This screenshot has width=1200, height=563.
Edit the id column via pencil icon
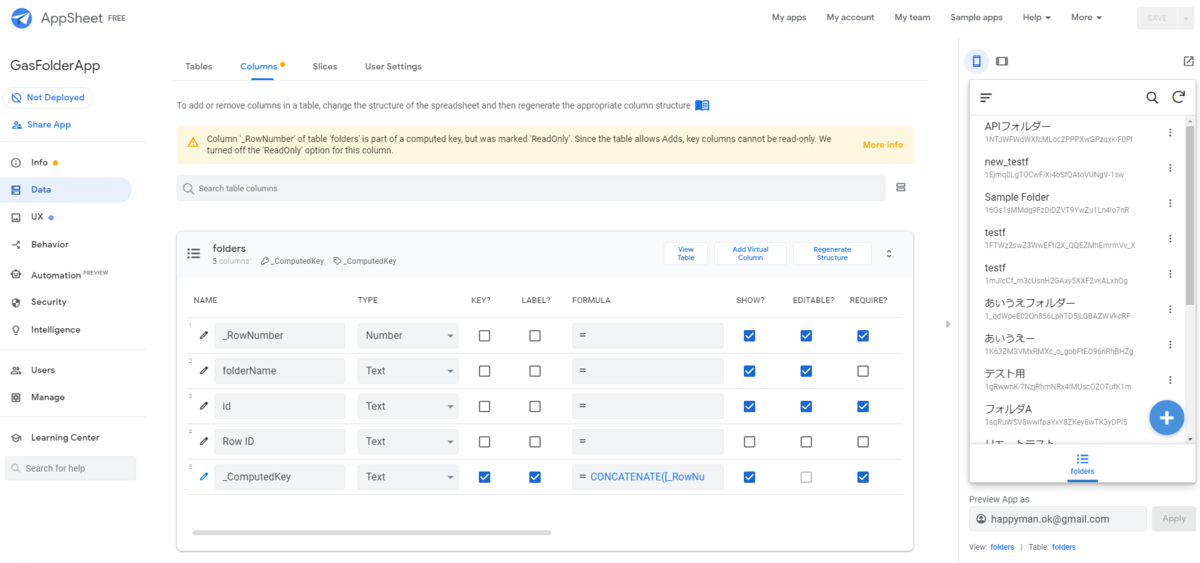pyautogui.click(x=204, y=406)
